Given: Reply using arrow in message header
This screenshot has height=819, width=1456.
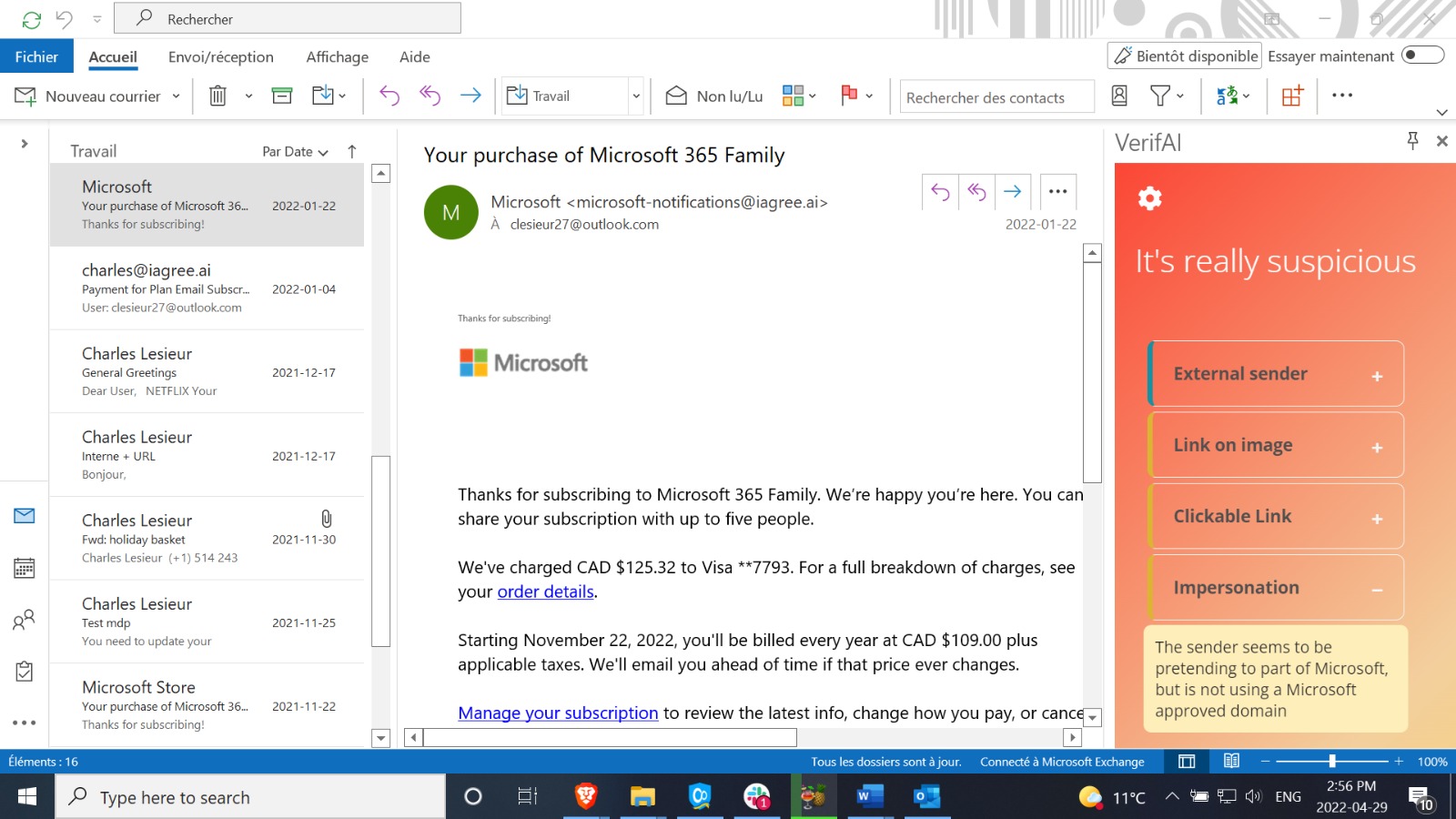Looking at the screenshot, I should [941, 192].
